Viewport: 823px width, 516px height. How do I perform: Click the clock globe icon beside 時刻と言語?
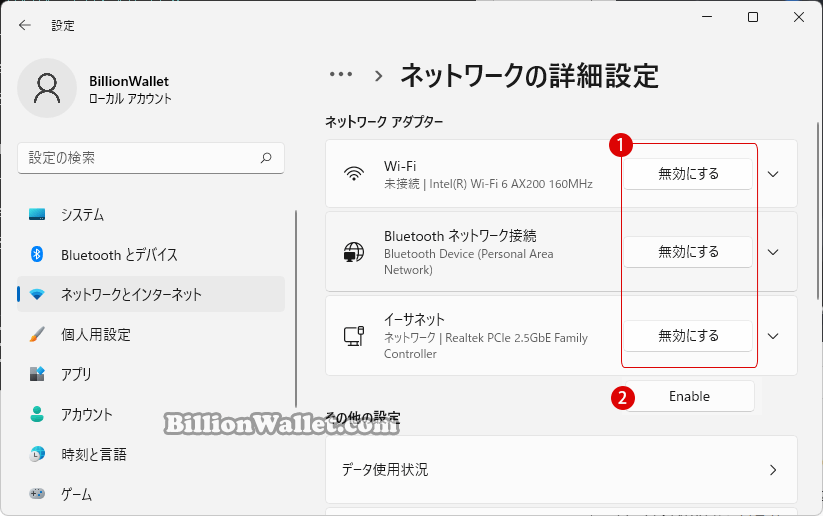tap(37, 454)
